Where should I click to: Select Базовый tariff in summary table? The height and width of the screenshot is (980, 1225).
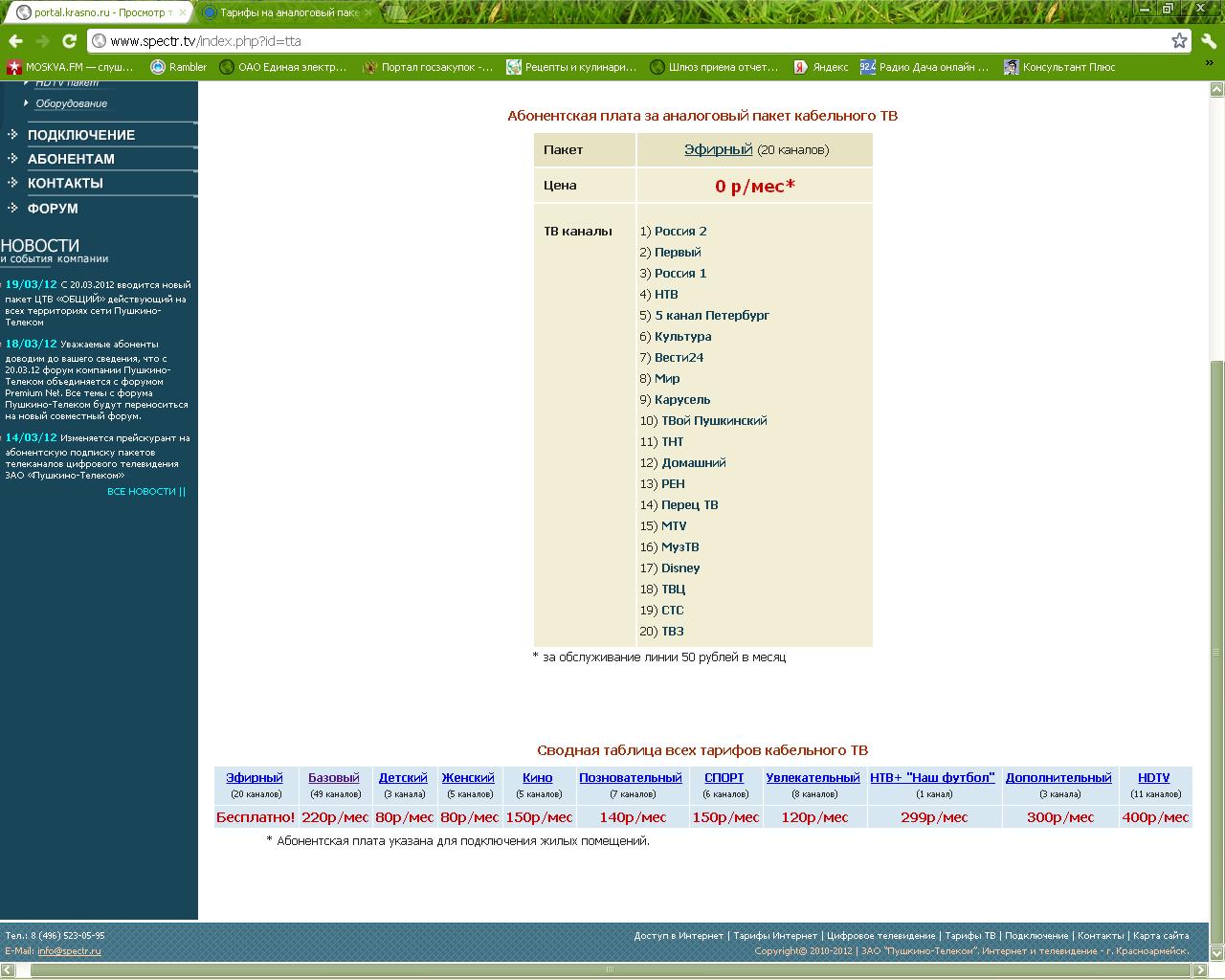point(334,778)
